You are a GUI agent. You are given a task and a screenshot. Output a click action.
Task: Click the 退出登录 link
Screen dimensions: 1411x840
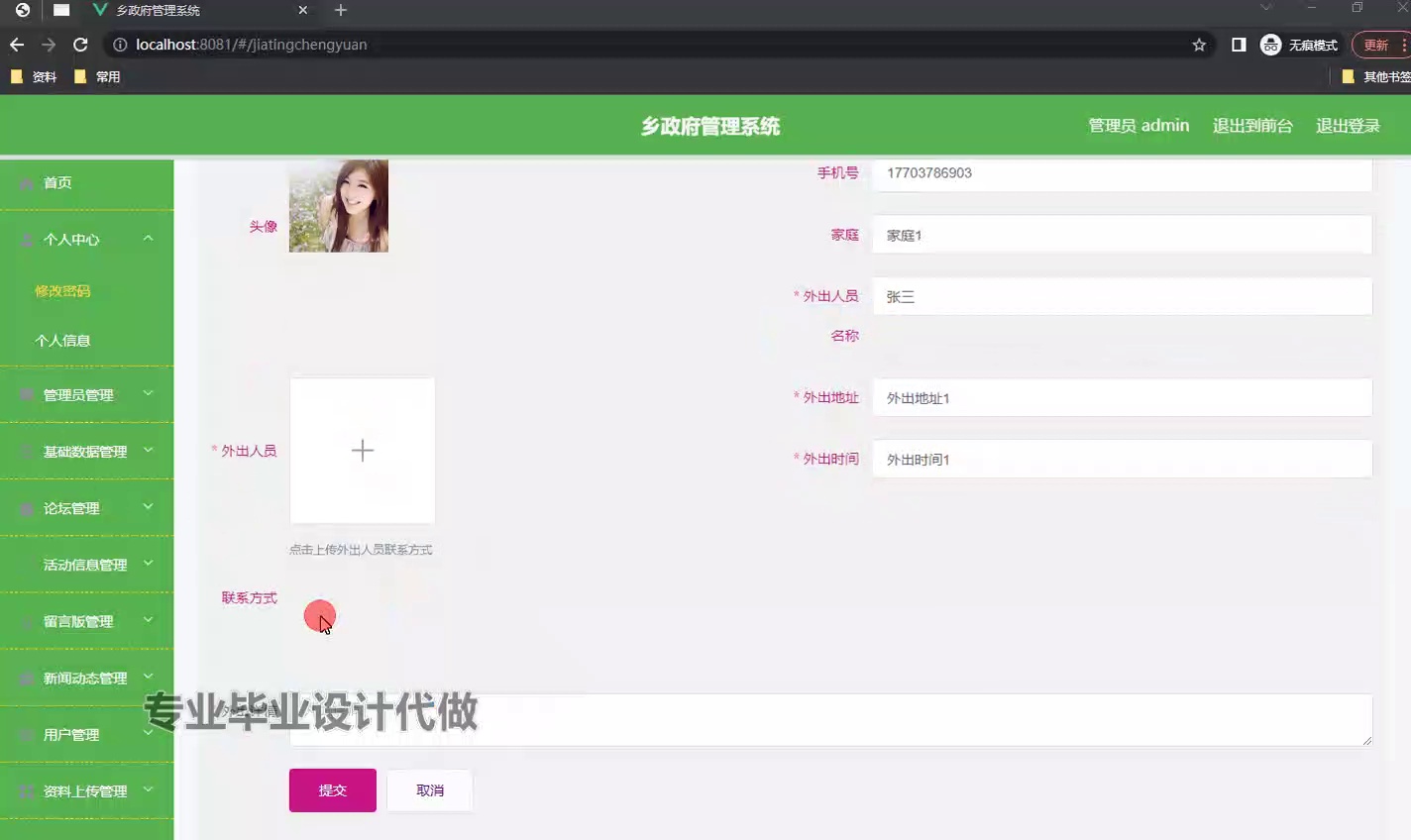pos(1348,125)
